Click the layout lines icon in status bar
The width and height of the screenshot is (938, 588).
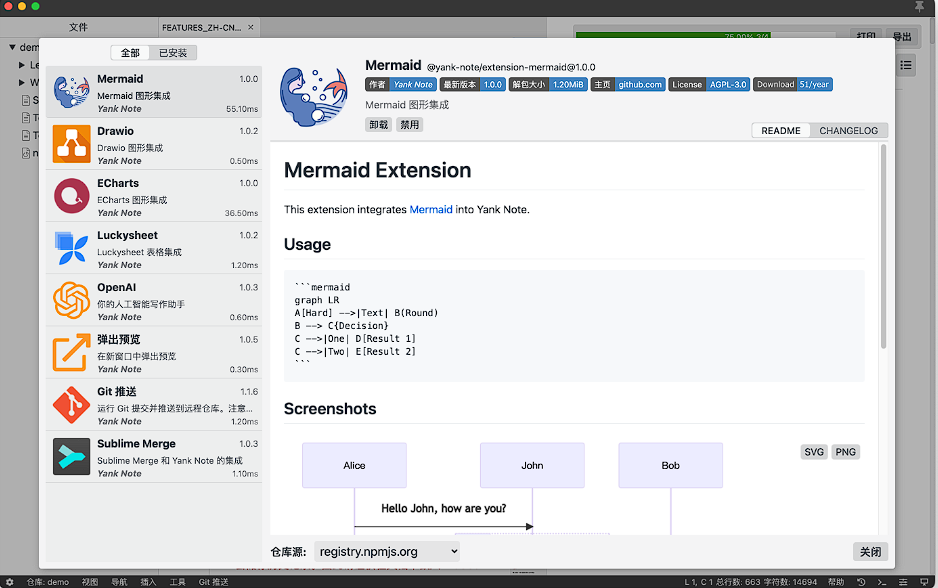pos(903,582)
